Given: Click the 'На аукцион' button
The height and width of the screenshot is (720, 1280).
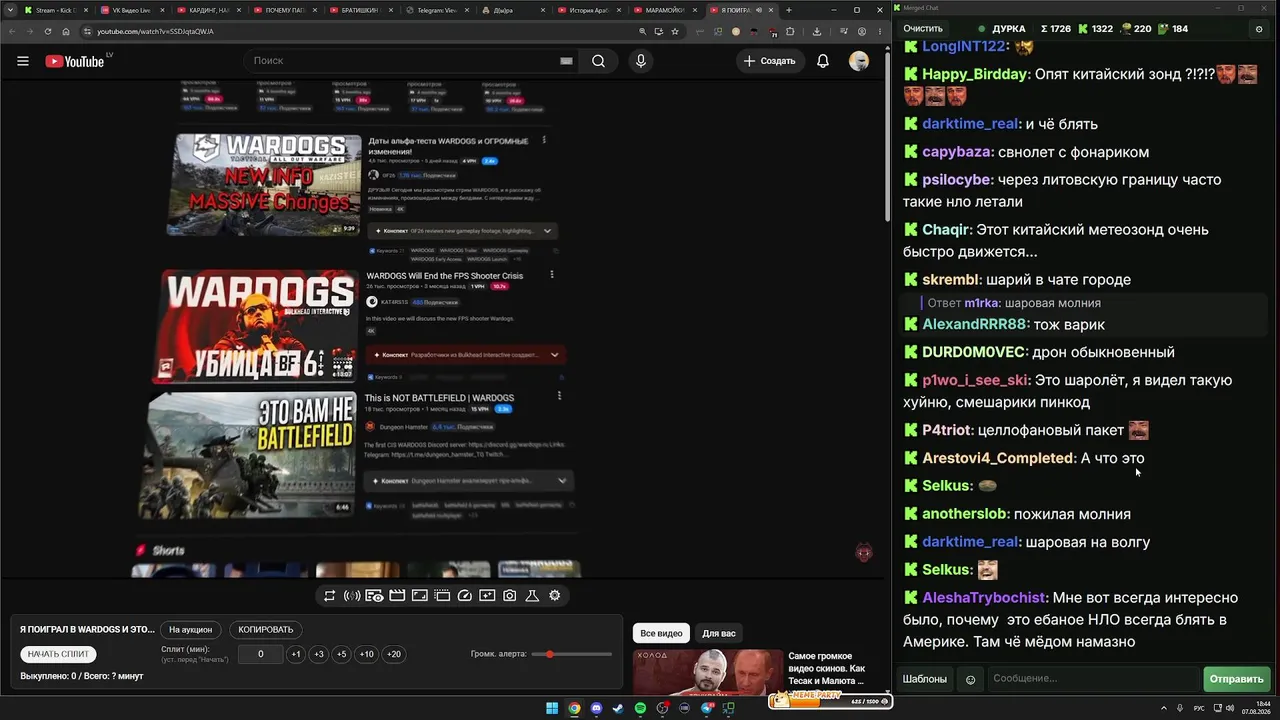Looking at the screenshot, I should point(190,630).
